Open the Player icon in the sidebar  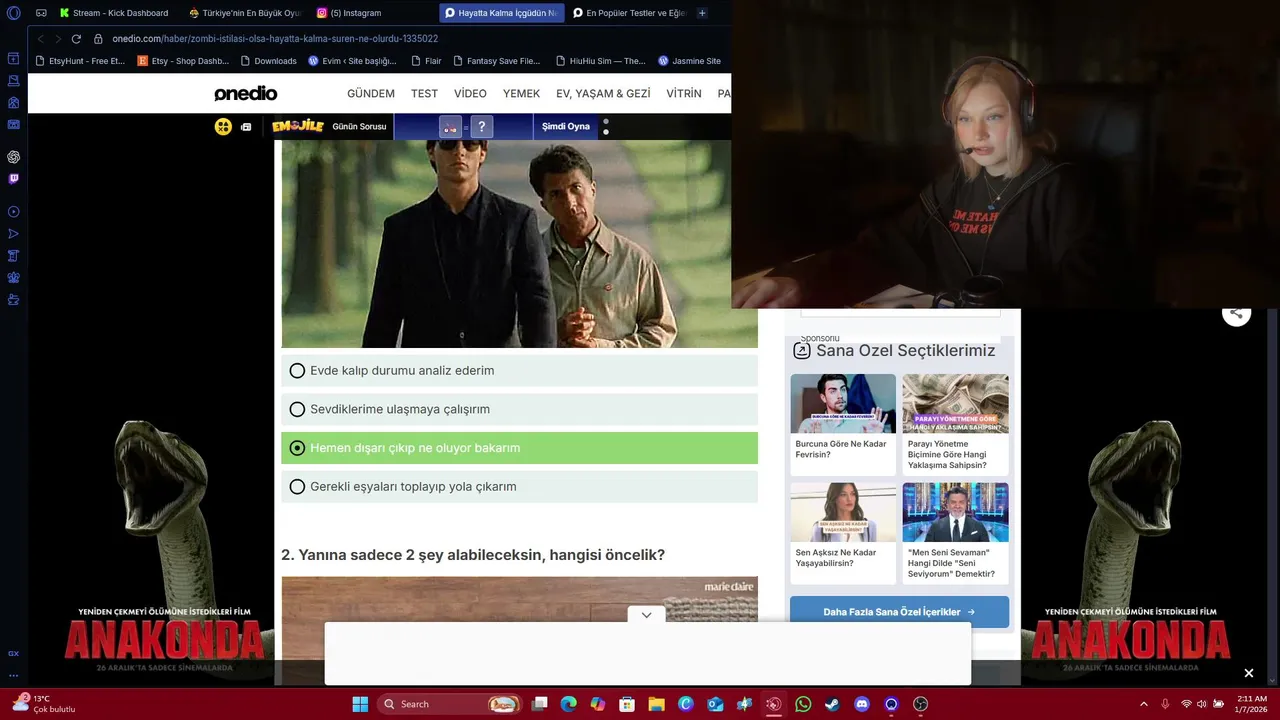click(x=13, y=212)
